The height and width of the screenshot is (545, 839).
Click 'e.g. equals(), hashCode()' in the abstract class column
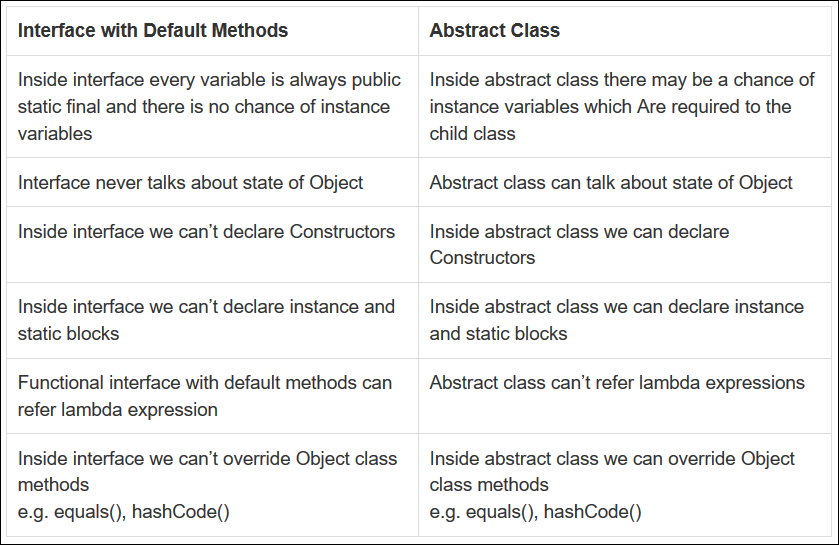535,512
